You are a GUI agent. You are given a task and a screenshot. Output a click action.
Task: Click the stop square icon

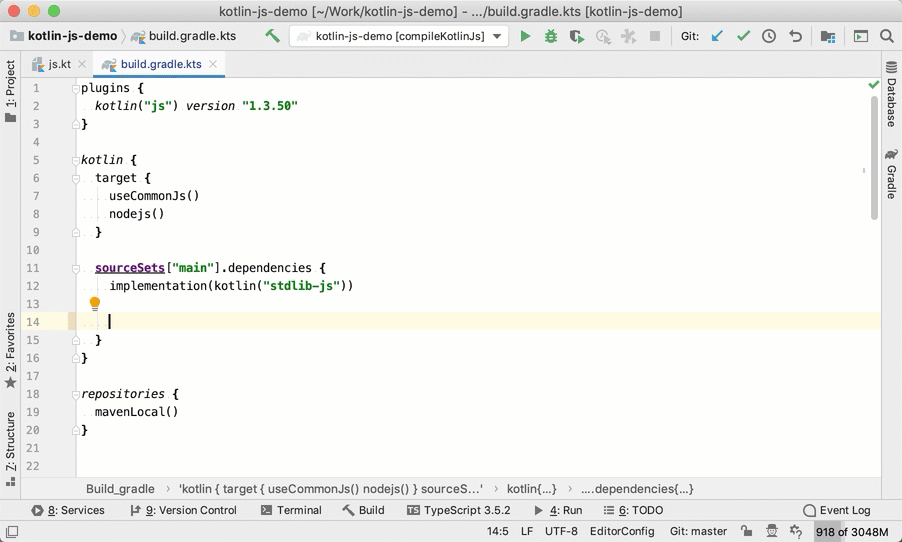655,36
